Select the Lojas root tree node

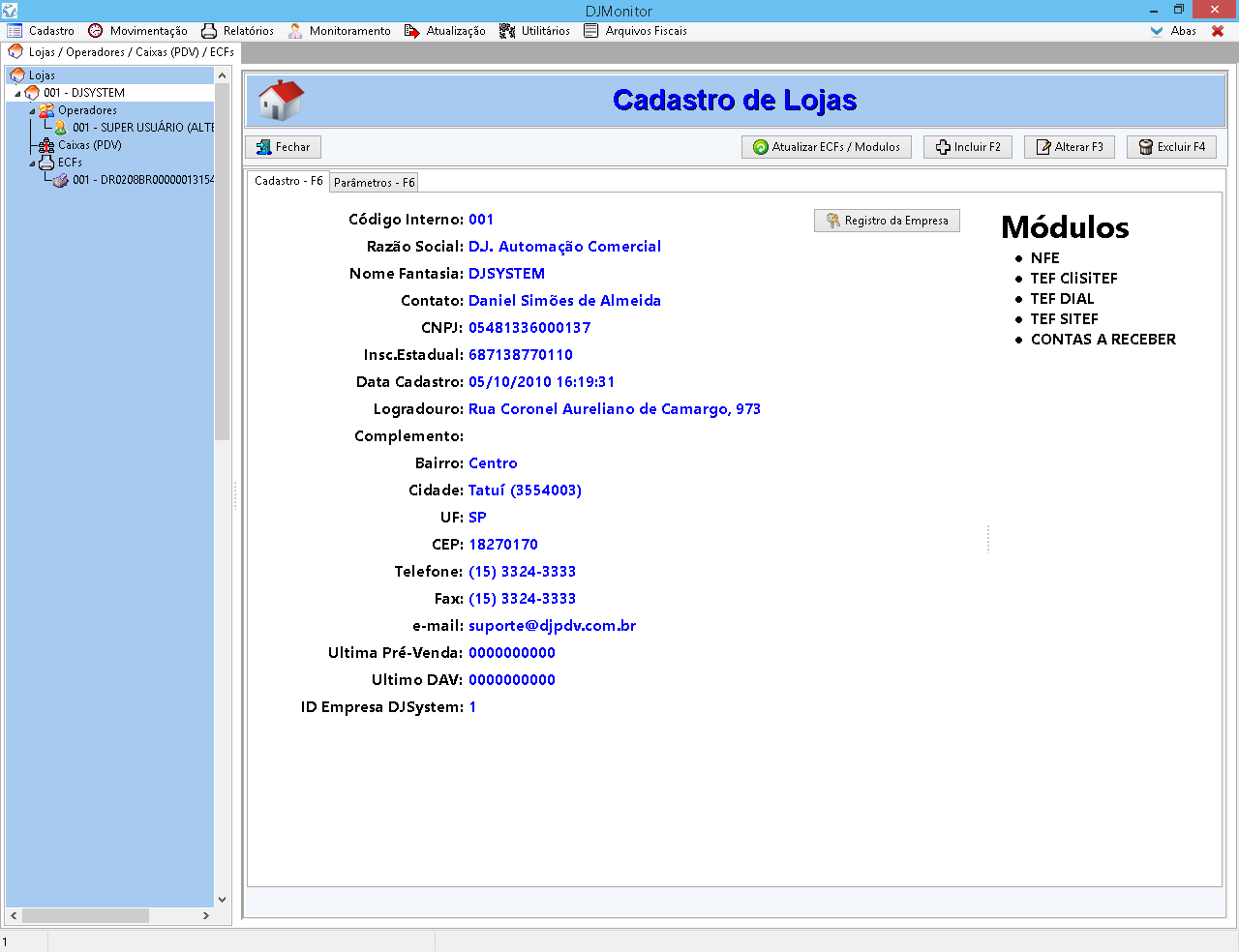(42, 75)
